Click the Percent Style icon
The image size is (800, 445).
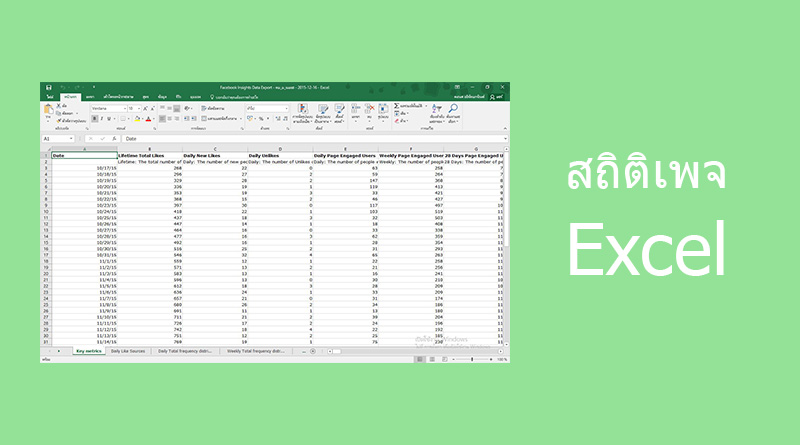(x=261, y=119)
